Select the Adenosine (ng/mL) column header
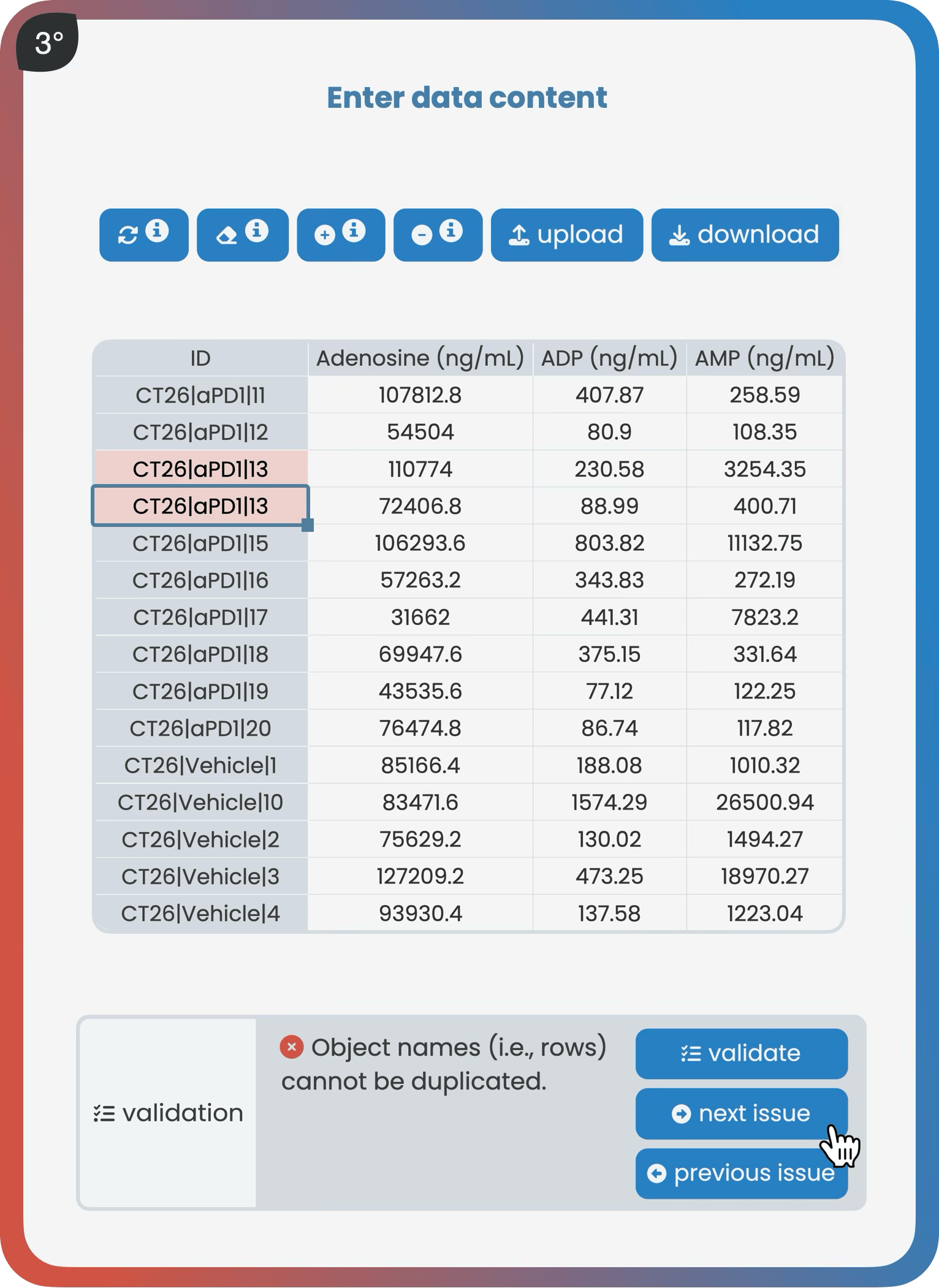The height and width of the screenshot is (1288, 939). point(420,358)
